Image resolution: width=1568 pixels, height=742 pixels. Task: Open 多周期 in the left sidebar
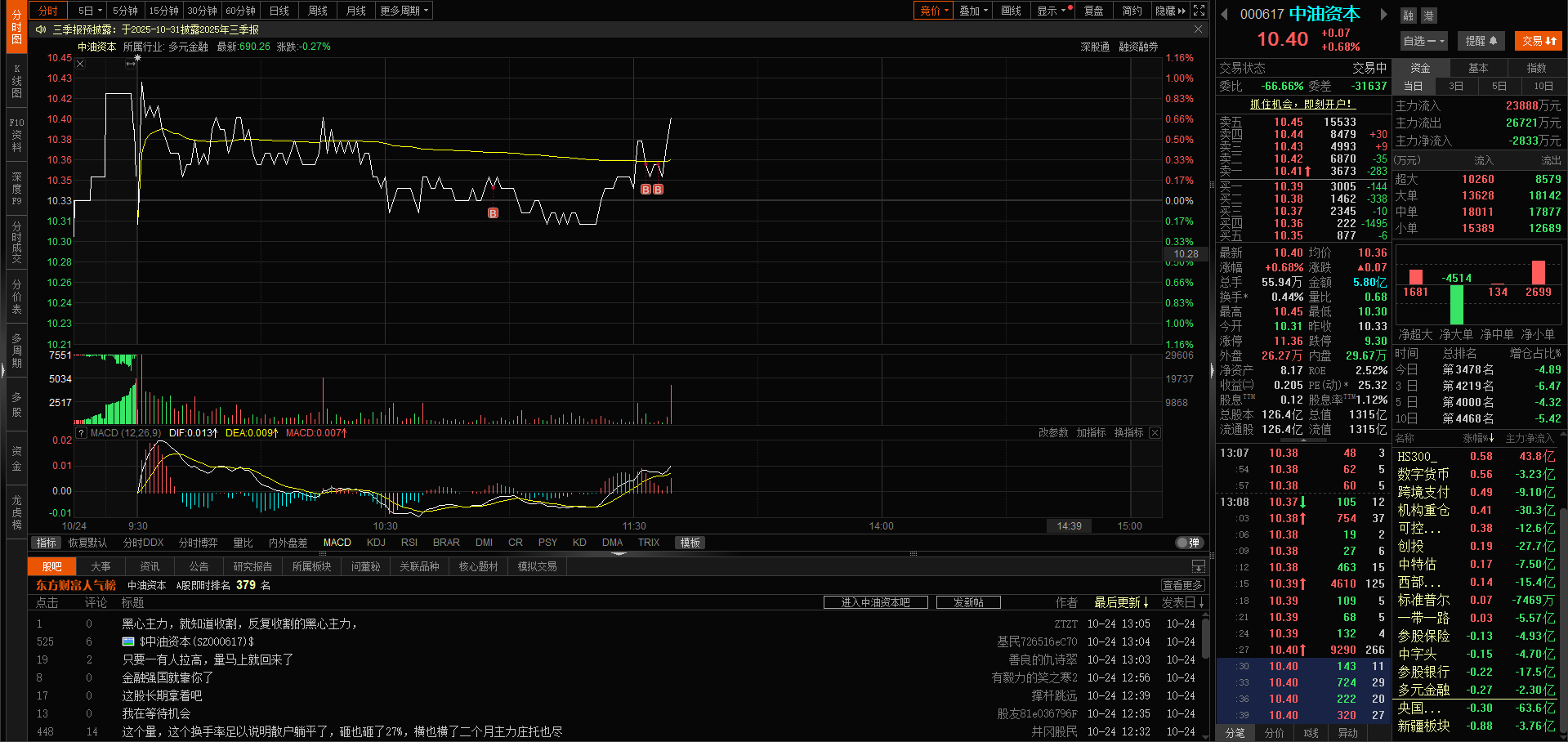pos(16,351)
